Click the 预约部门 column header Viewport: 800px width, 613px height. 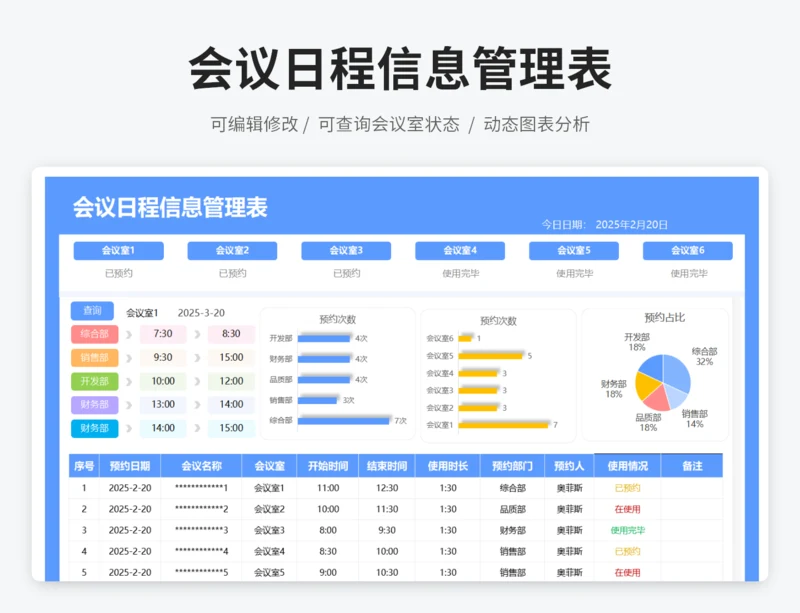[x=512, y=466]
